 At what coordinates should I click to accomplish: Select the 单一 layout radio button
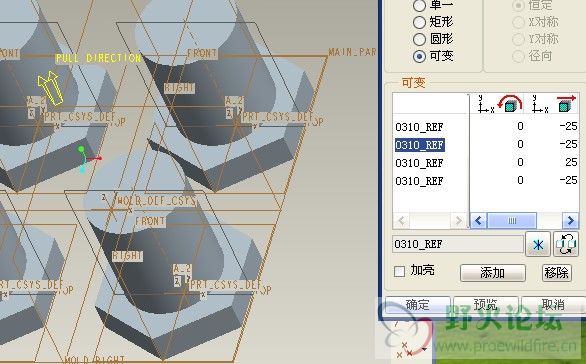point(419,5)
